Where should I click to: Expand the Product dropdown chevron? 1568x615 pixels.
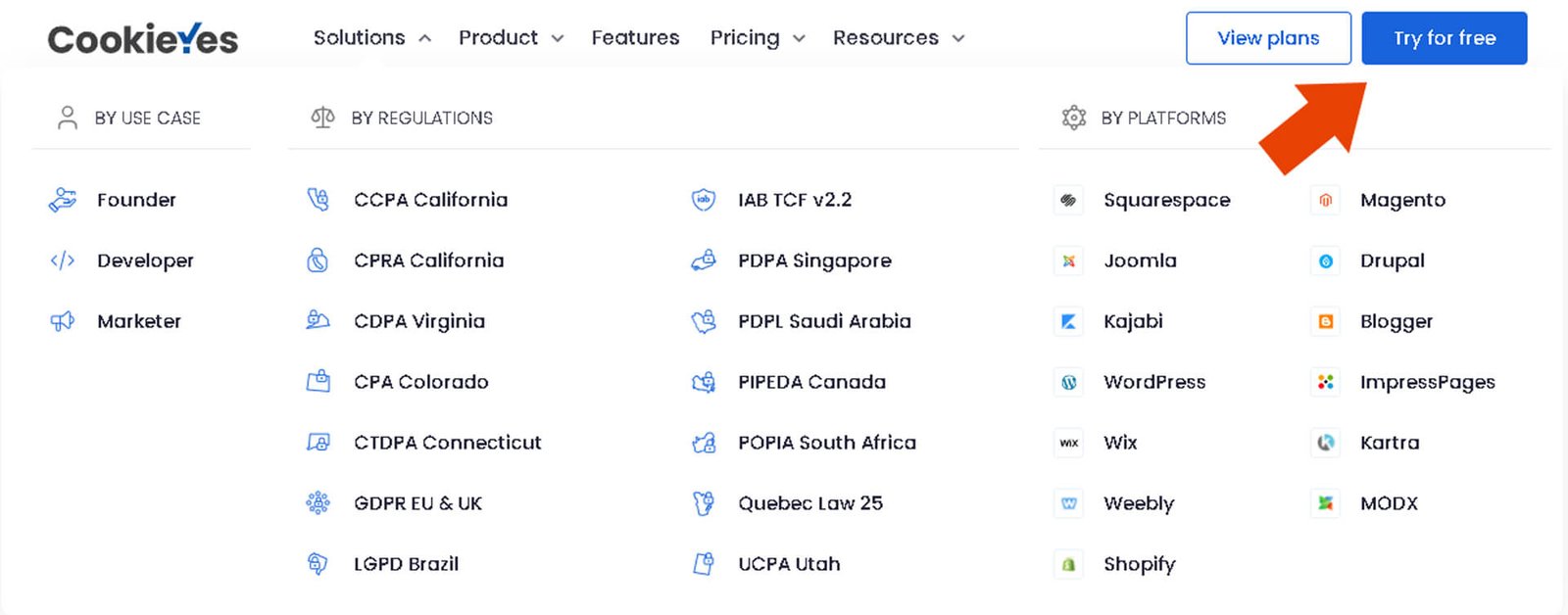click(x=558, y=38)
